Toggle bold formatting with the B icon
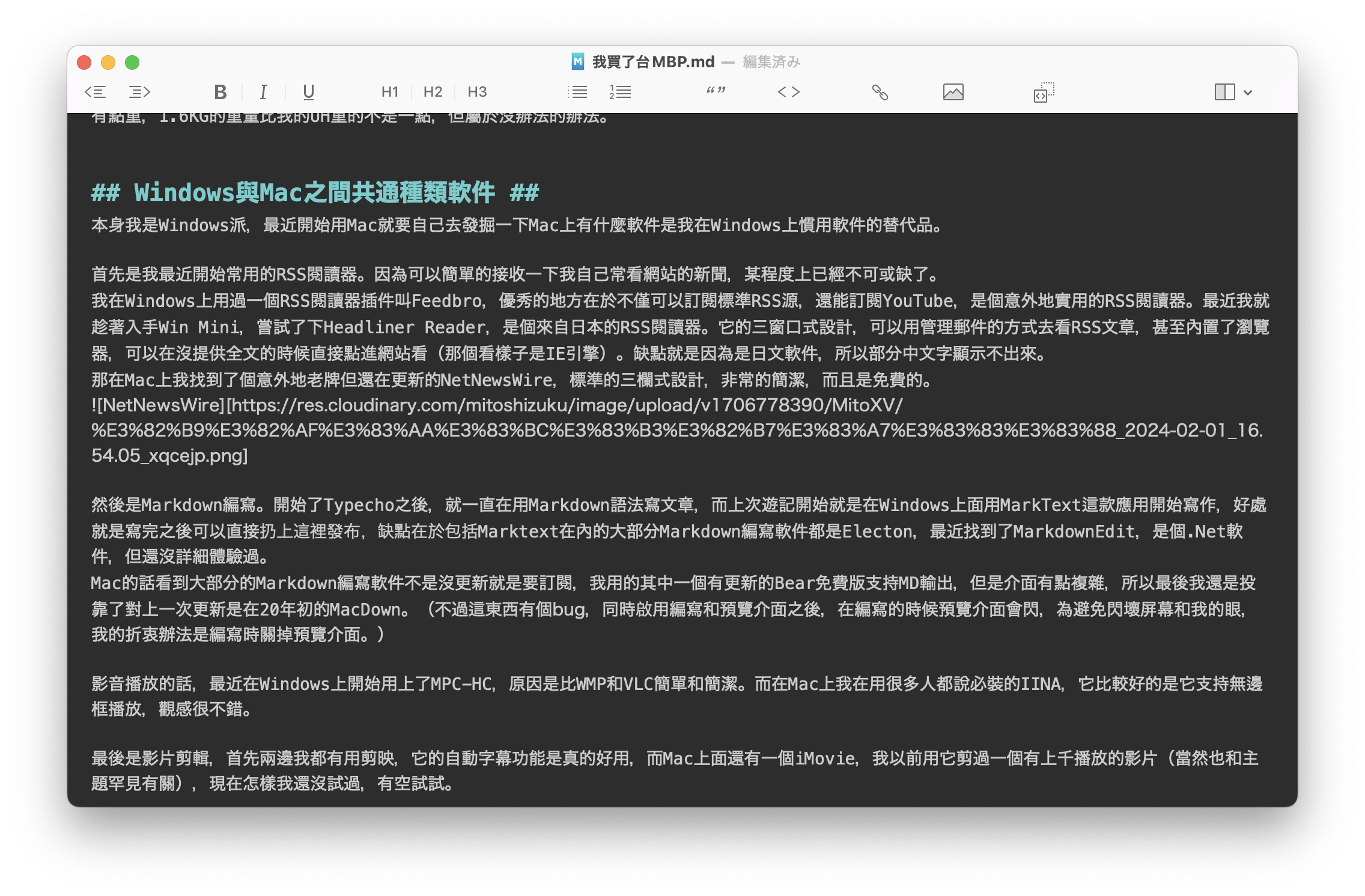This screenshot has height=896, width=1365. pyautogui.click(x=220, y=92)
